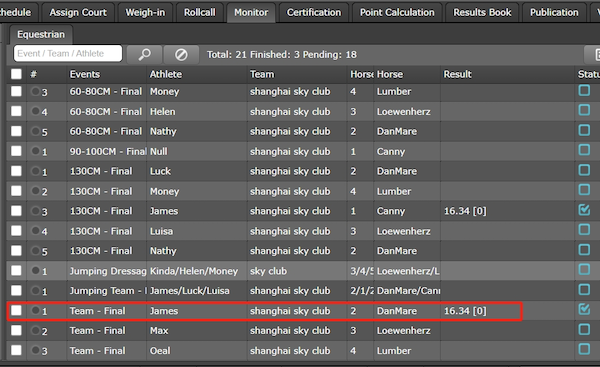Click athlete name Kinda/Helen/Money

coord(194,271)
